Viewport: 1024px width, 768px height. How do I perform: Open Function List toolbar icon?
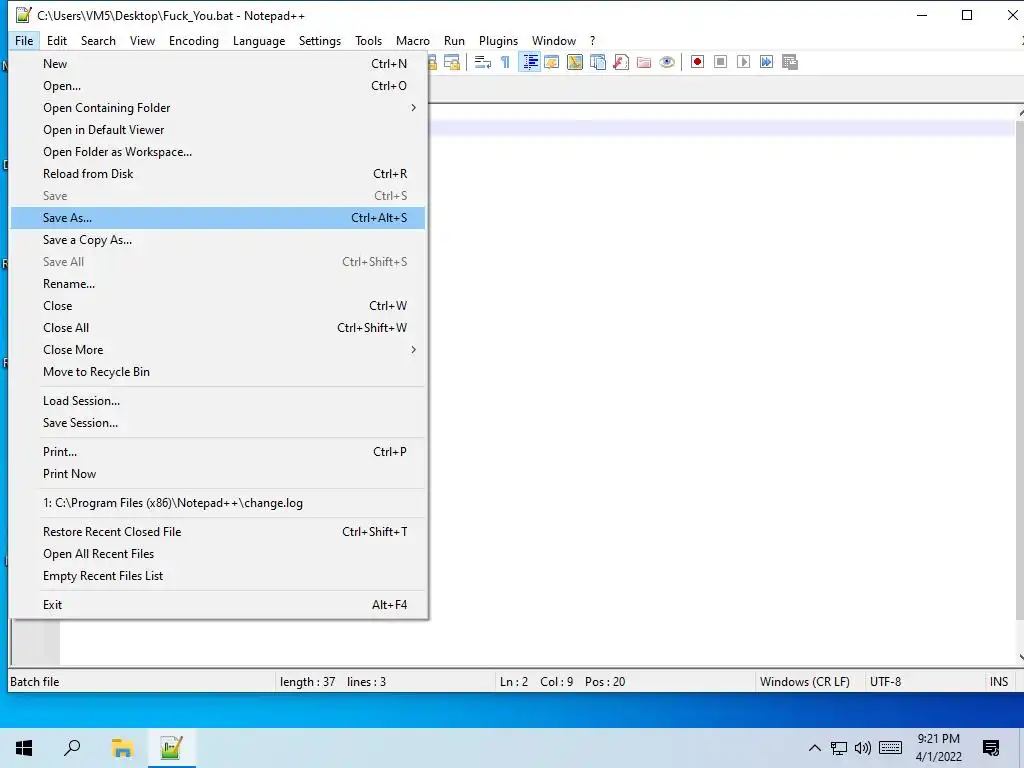click(621, 62)
